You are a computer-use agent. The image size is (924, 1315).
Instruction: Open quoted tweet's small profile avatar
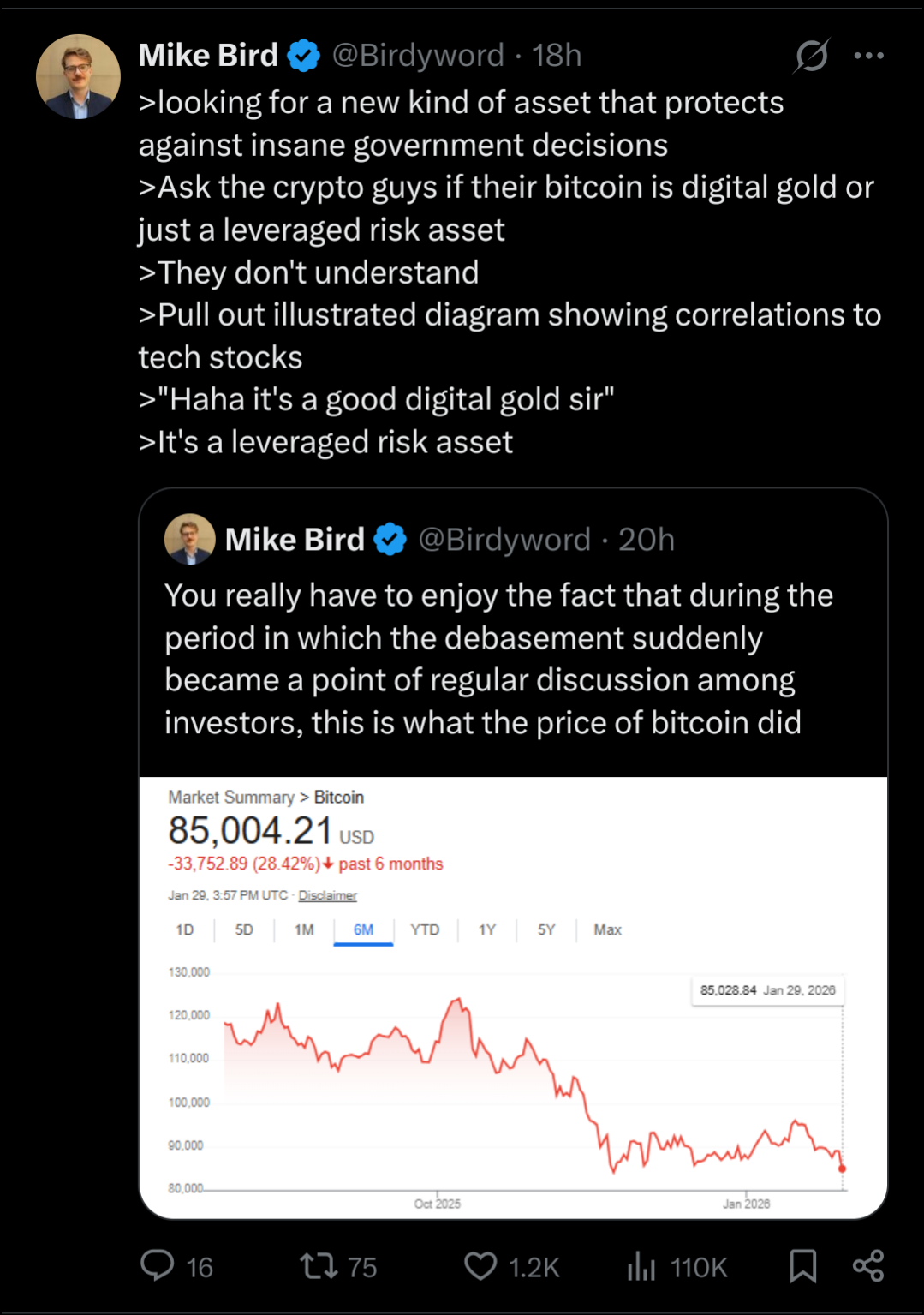189,539
